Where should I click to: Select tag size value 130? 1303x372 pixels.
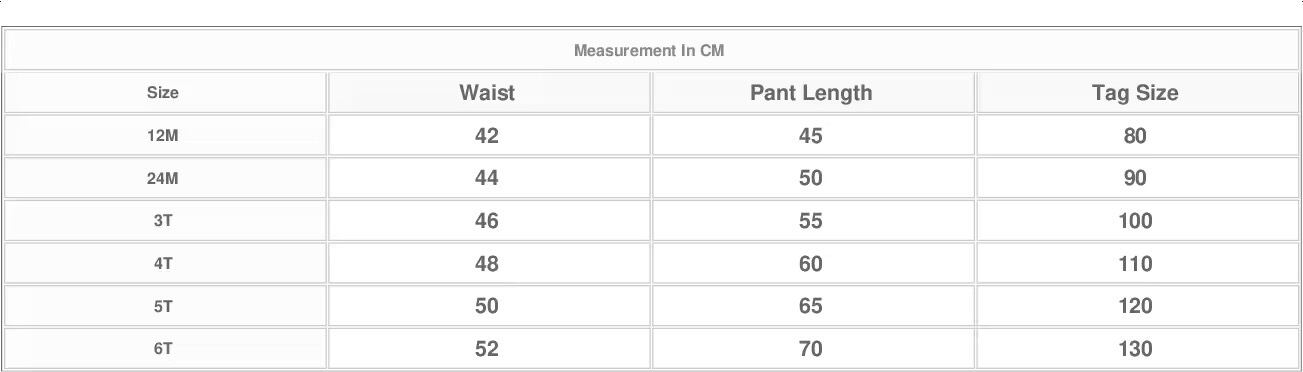pyautogui.click(x=1135, y=349)
